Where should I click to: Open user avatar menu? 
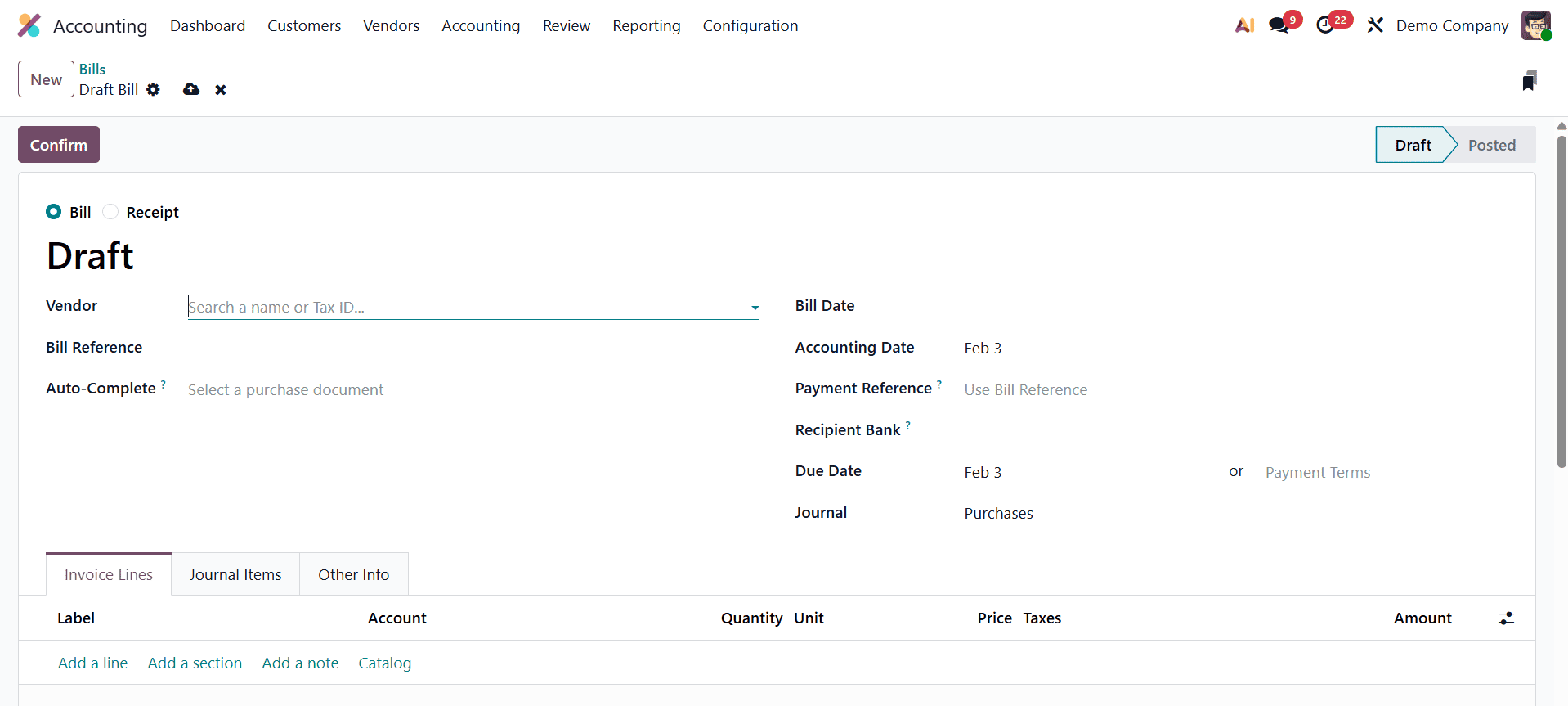tap(1536, 25)
